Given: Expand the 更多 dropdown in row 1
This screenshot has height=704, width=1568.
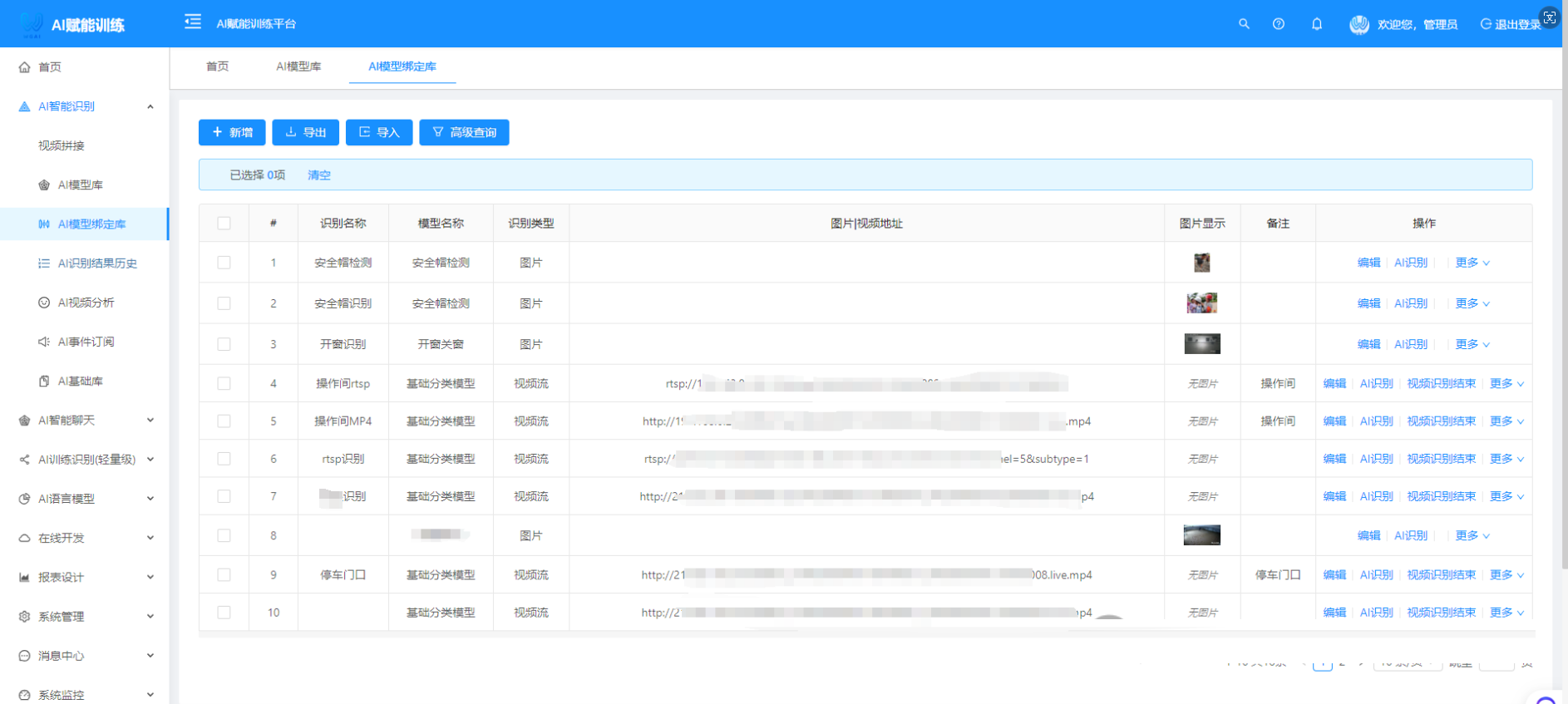Looking at the screenshot, I should [1472, 263].
